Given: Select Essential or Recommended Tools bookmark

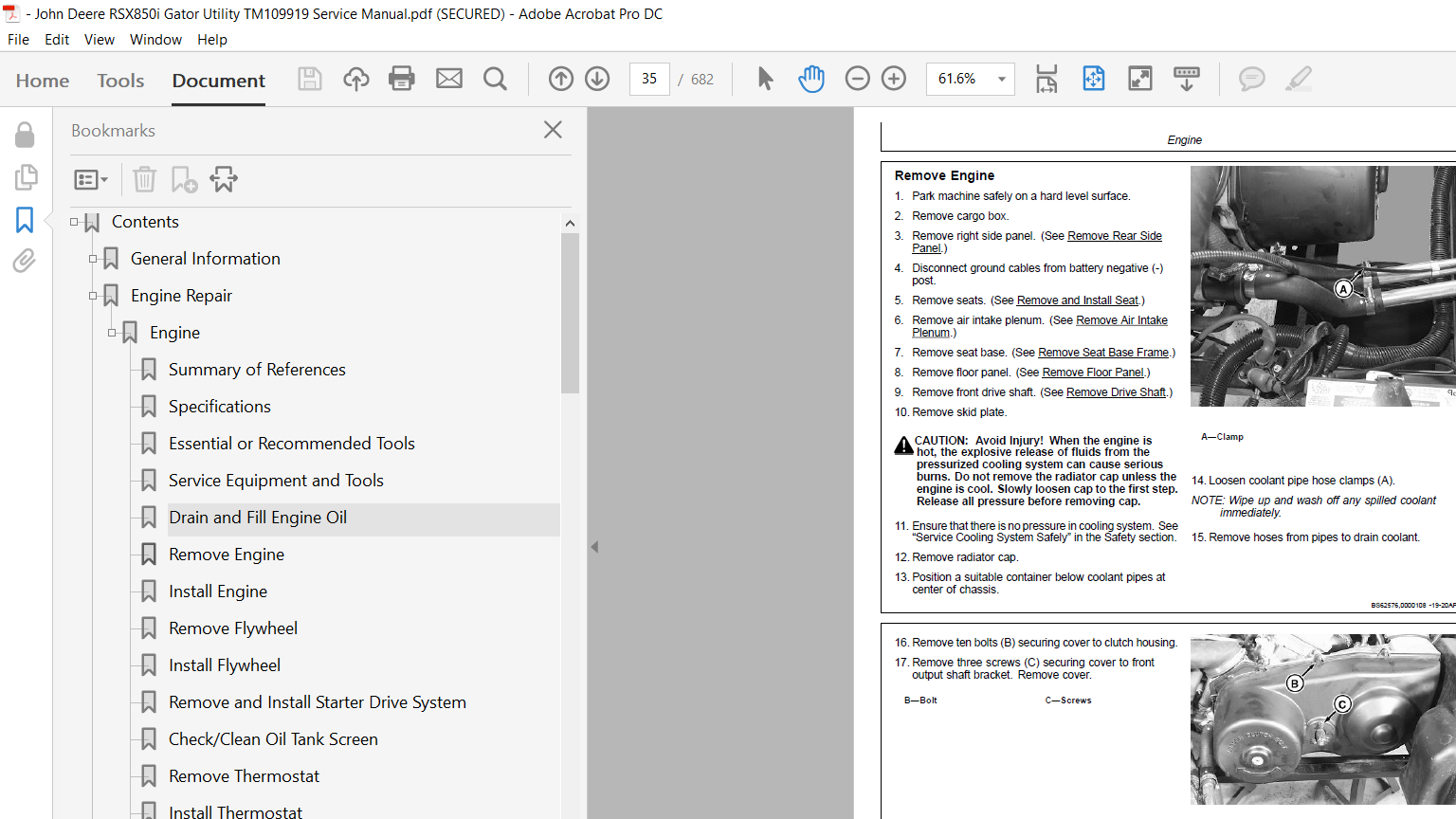Looking at the screenshot, I should pyautogui.click(x=292, y=444).
